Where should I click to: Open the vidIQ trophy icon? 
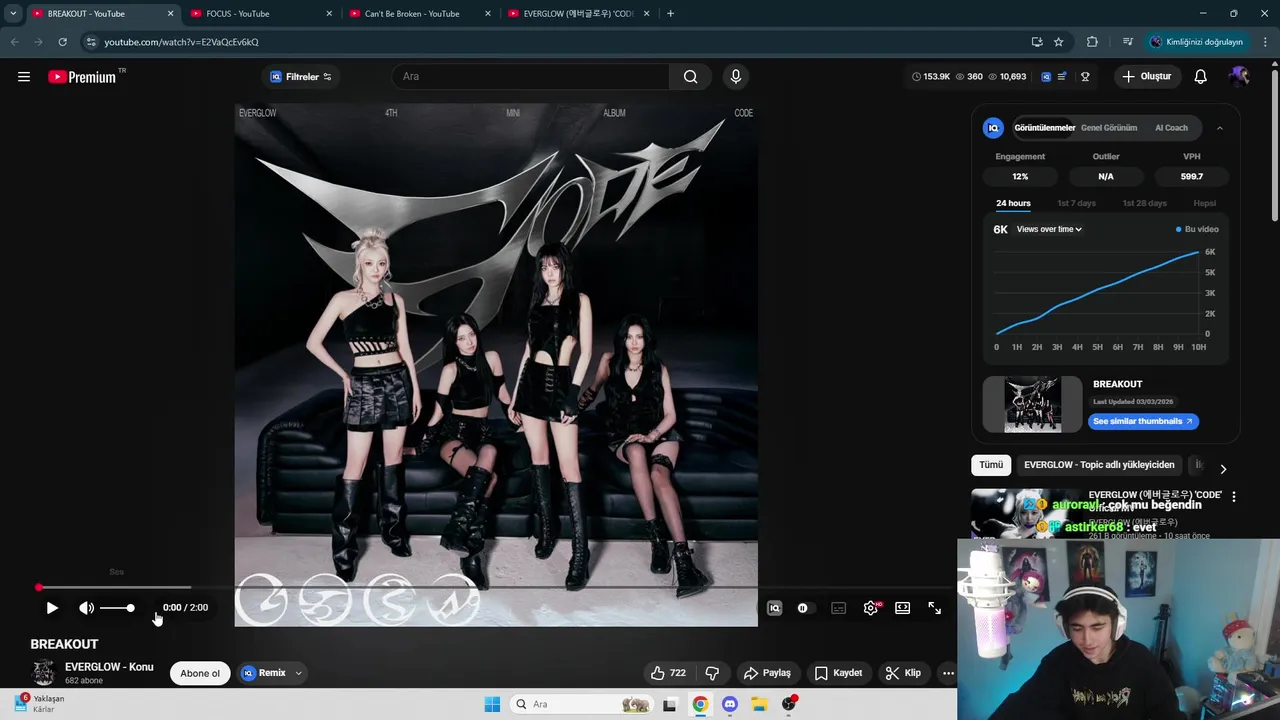pos(1085,77)
